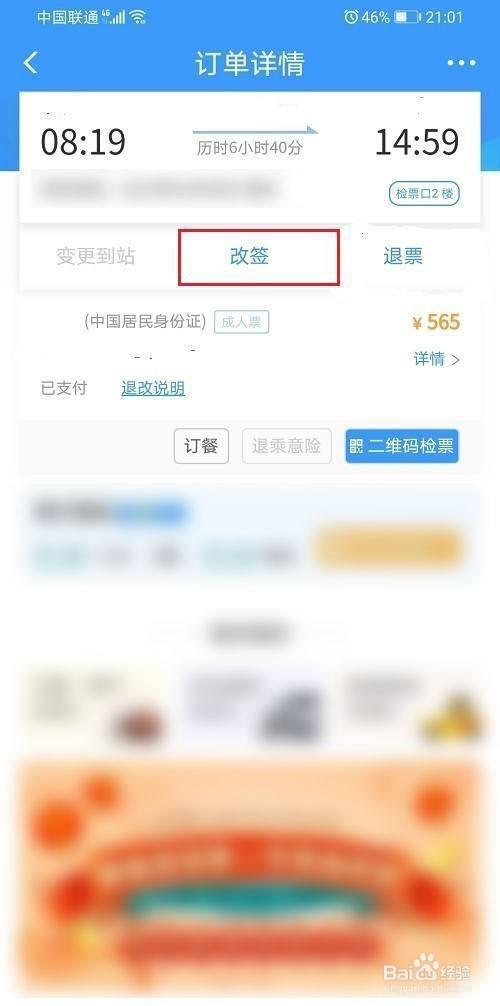Screen dimensions: 500x1006
Task: Tap the 检票口2楼 badge
Action: (x=424, y=194)
